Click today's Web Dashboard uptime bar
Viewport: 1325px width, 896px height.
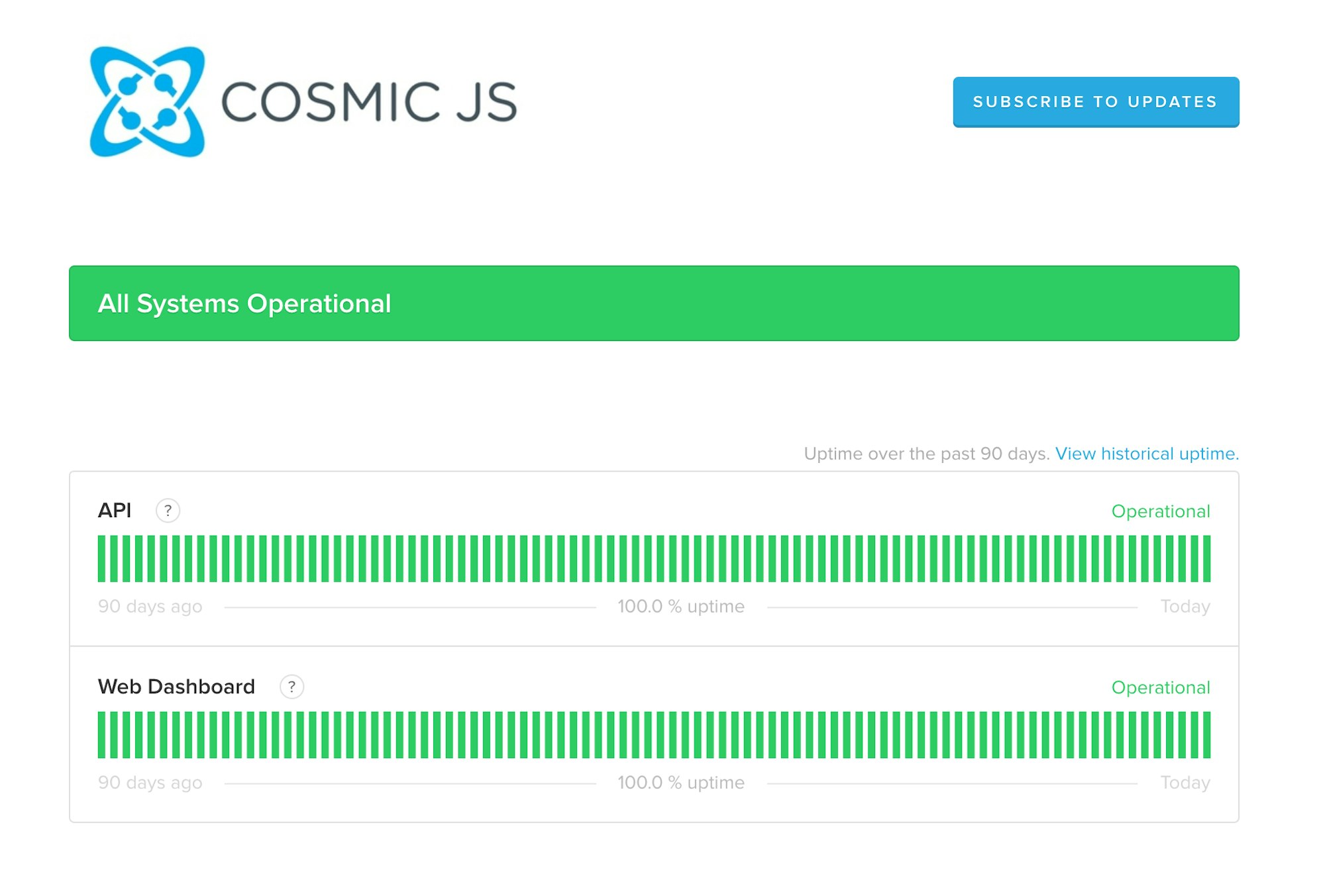pyautogui.click(x=1206, y=735)
